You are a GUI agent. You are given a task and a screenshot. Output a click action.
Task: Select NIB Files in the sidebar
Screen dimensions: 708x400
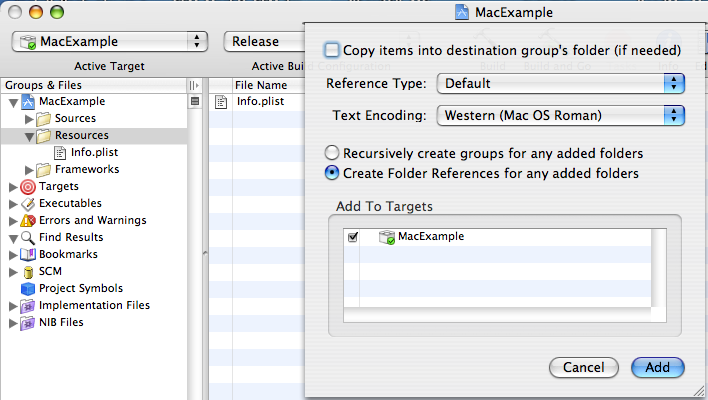click(61, 322)
